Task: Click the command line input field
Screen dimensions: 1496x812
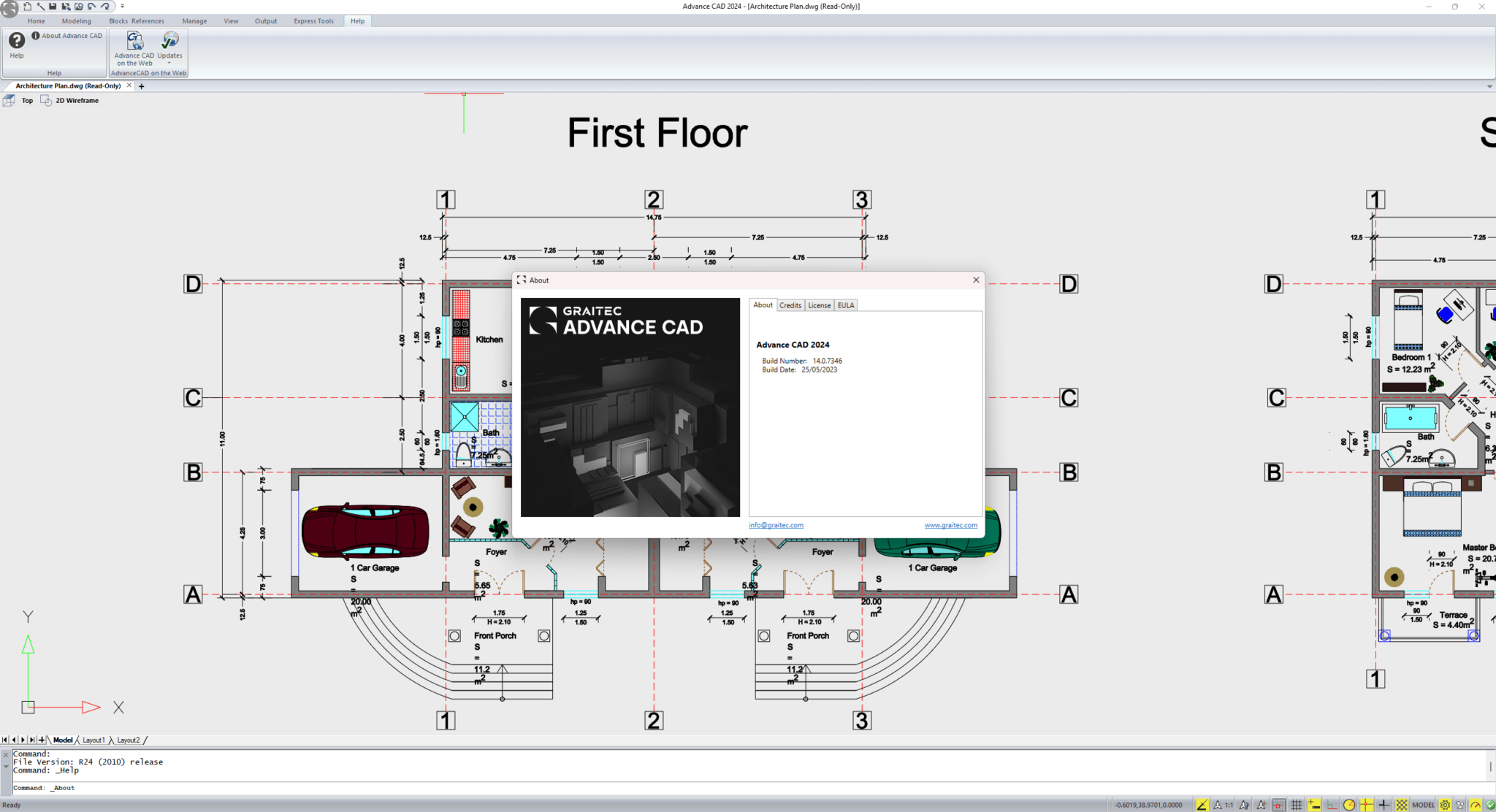Action: tap(749, 788)
